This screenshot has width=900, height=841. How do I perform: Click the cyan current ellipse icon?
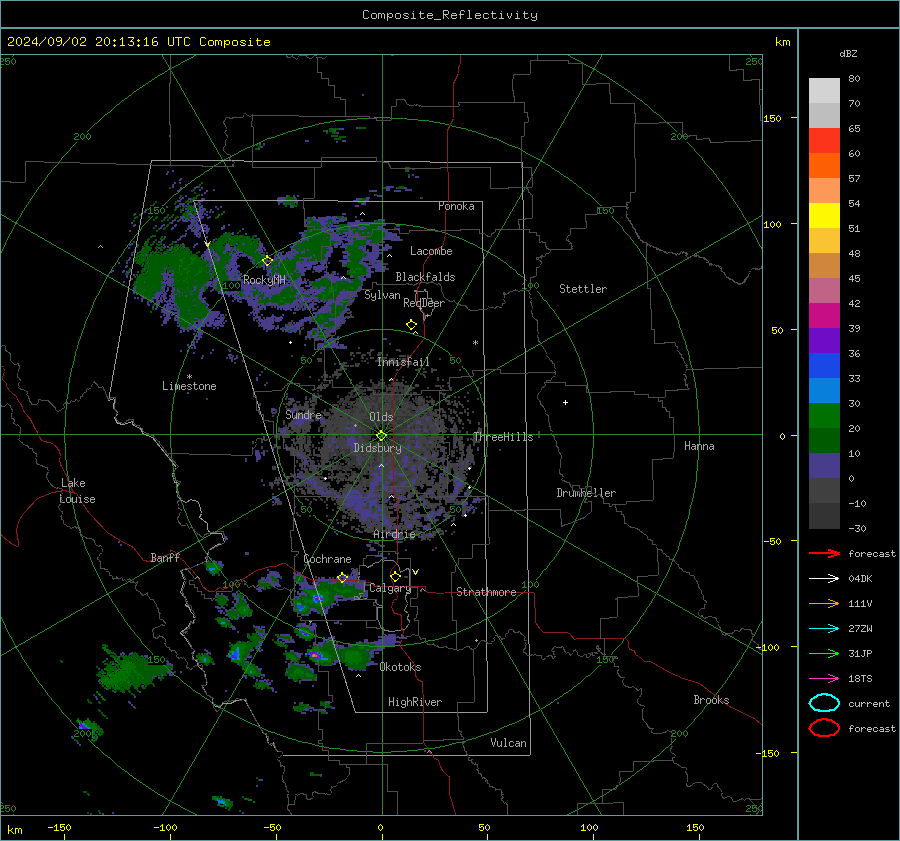pyautogui.click(x=824, y=703)
